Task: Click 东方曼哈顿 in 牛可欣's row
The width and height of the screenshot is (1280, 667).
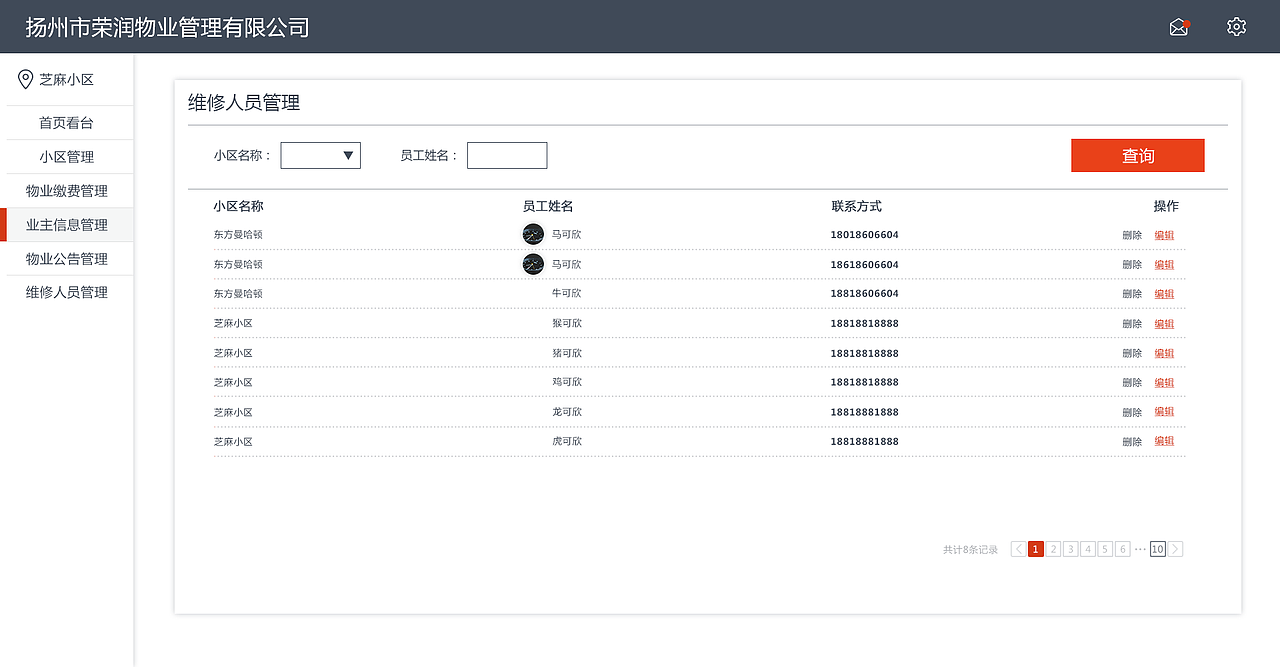Action: coord(238,294)
